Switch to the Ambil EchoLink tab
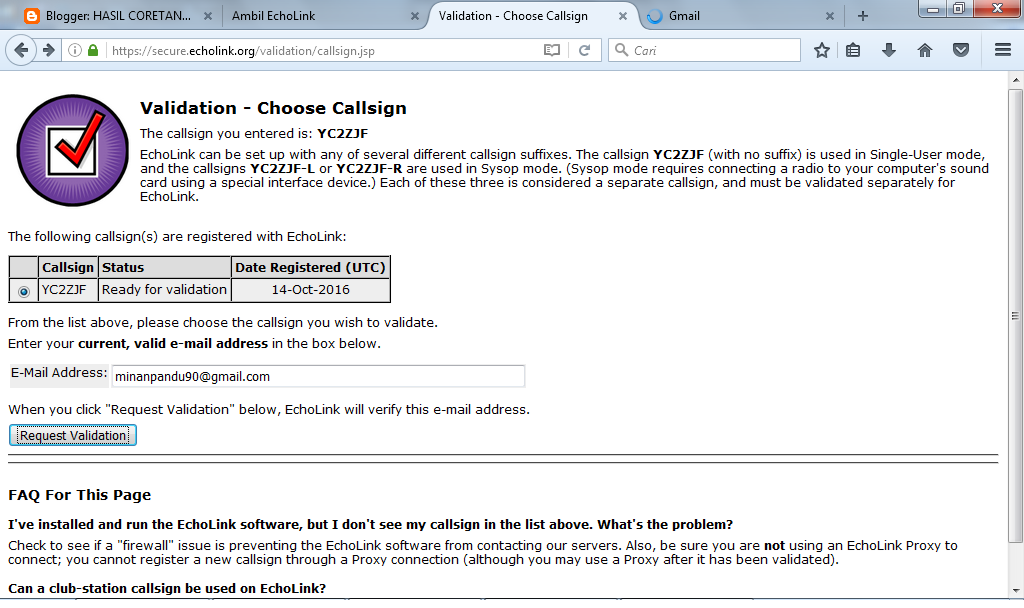 point(274,16)
